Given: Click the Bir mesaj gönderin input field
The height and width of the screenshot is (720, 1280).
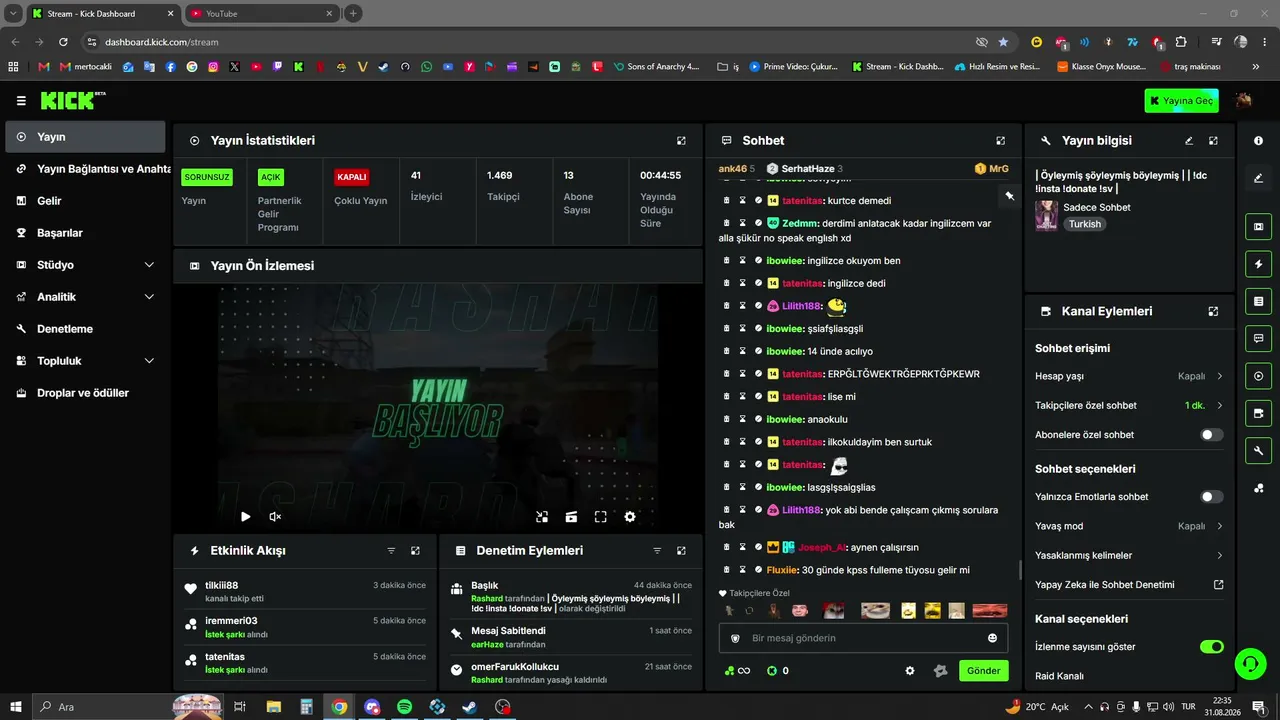Looking at the screenshot, I should tap(864, 638).
